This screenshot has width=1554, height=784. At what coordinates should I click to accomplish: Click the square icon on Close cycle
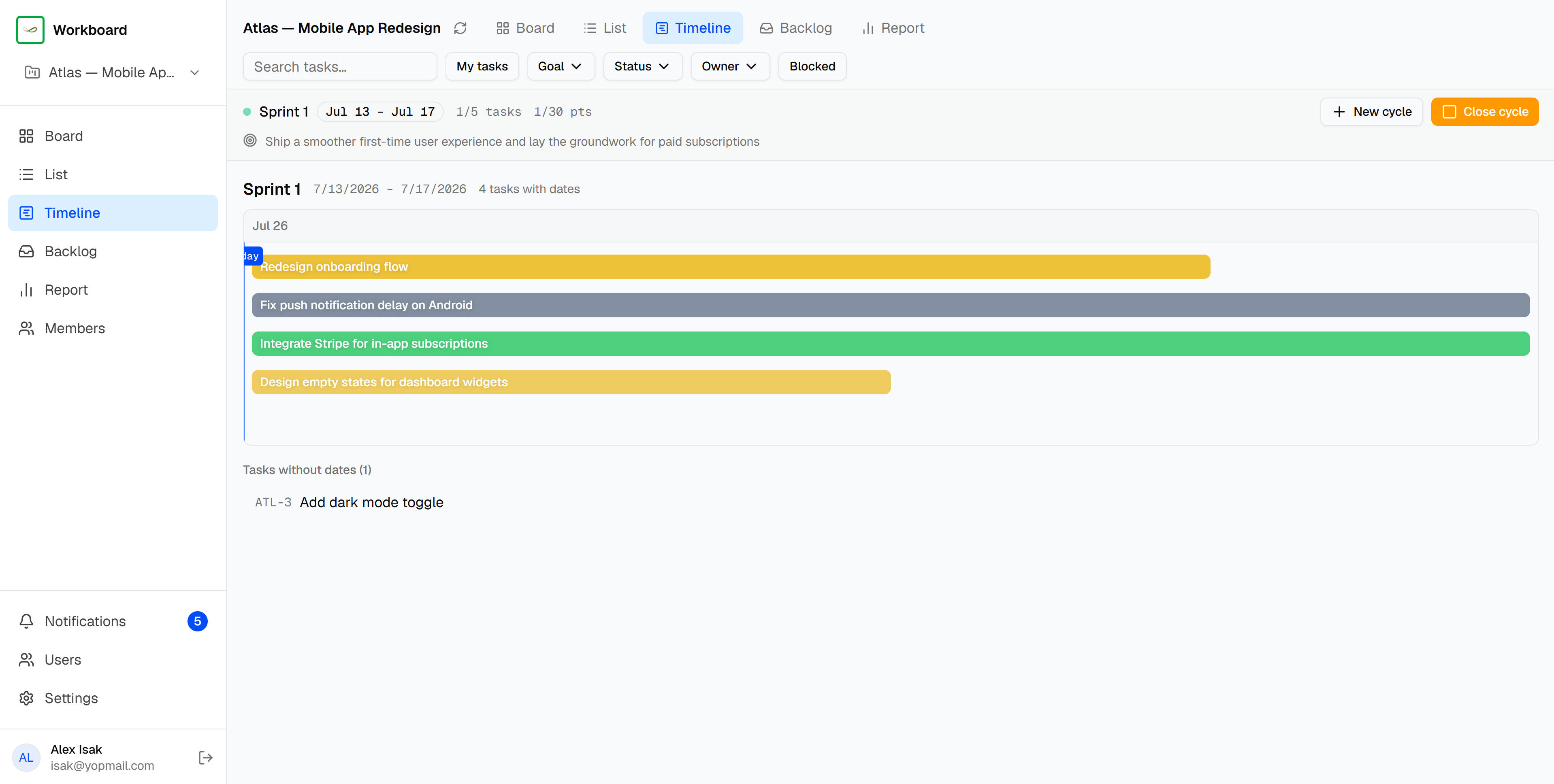(x=1449, y=112)
